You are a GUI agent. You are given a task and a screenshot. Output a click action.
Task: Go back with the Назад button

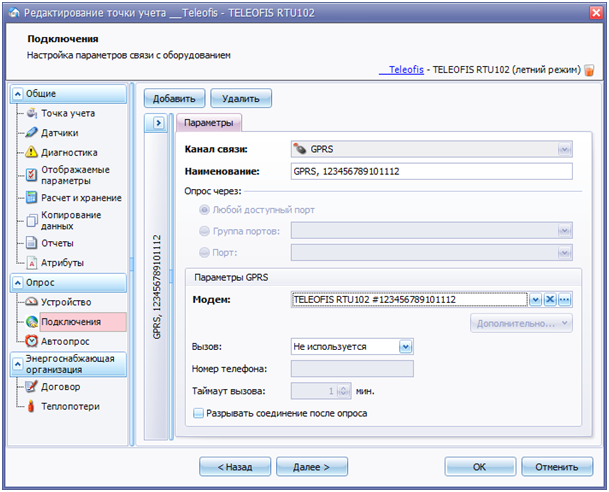pyautogui.click(x=235, y=467)
